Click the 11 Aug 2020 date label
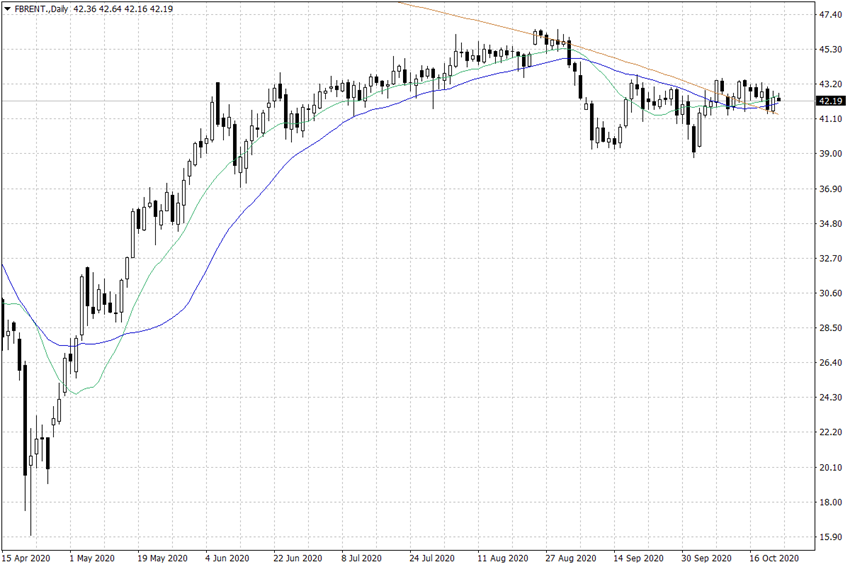This screenshot has width=850, height=567. pyautogui.click(x=503, y=558)
